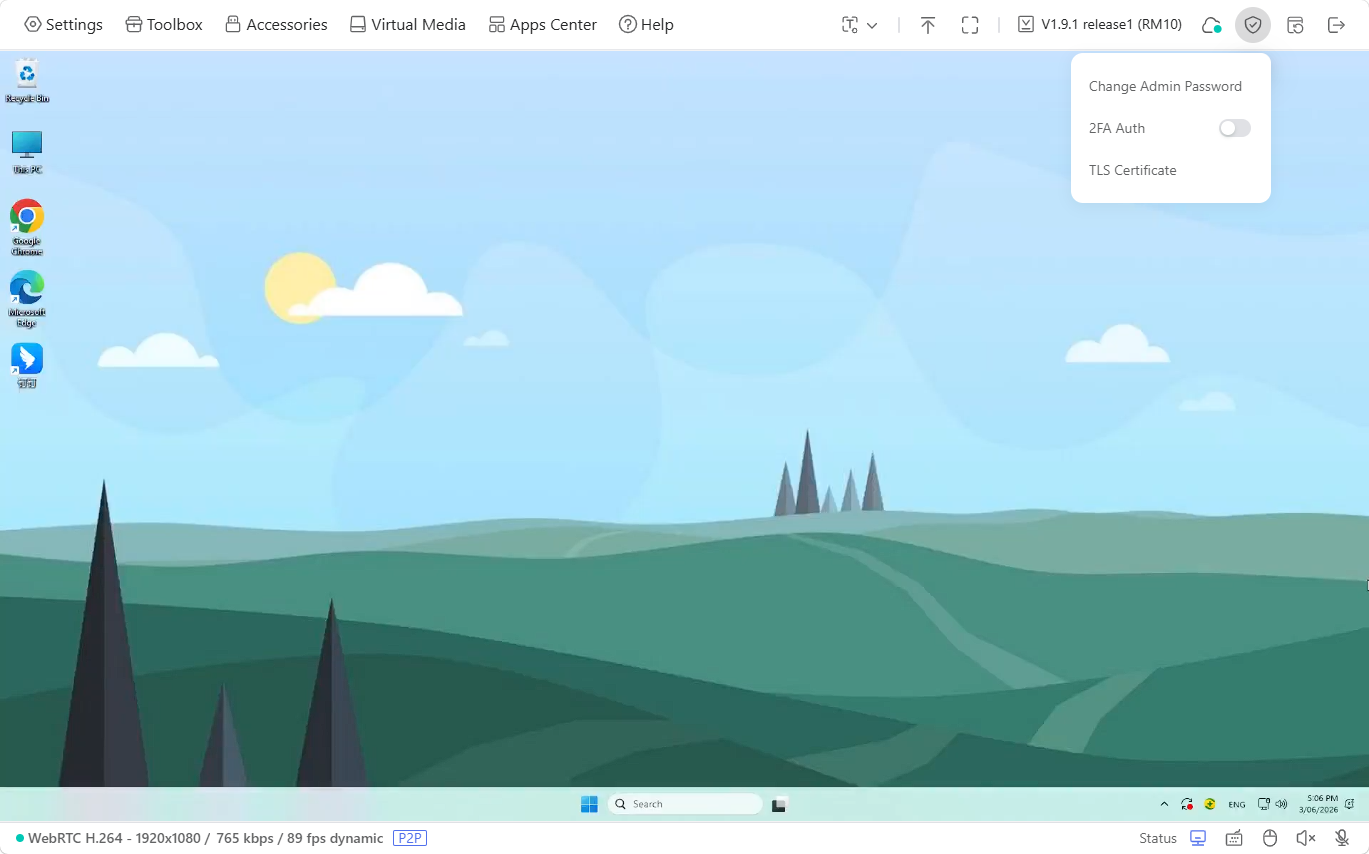Open the notification bell icon in taskbar

[x=1350, y=804]
